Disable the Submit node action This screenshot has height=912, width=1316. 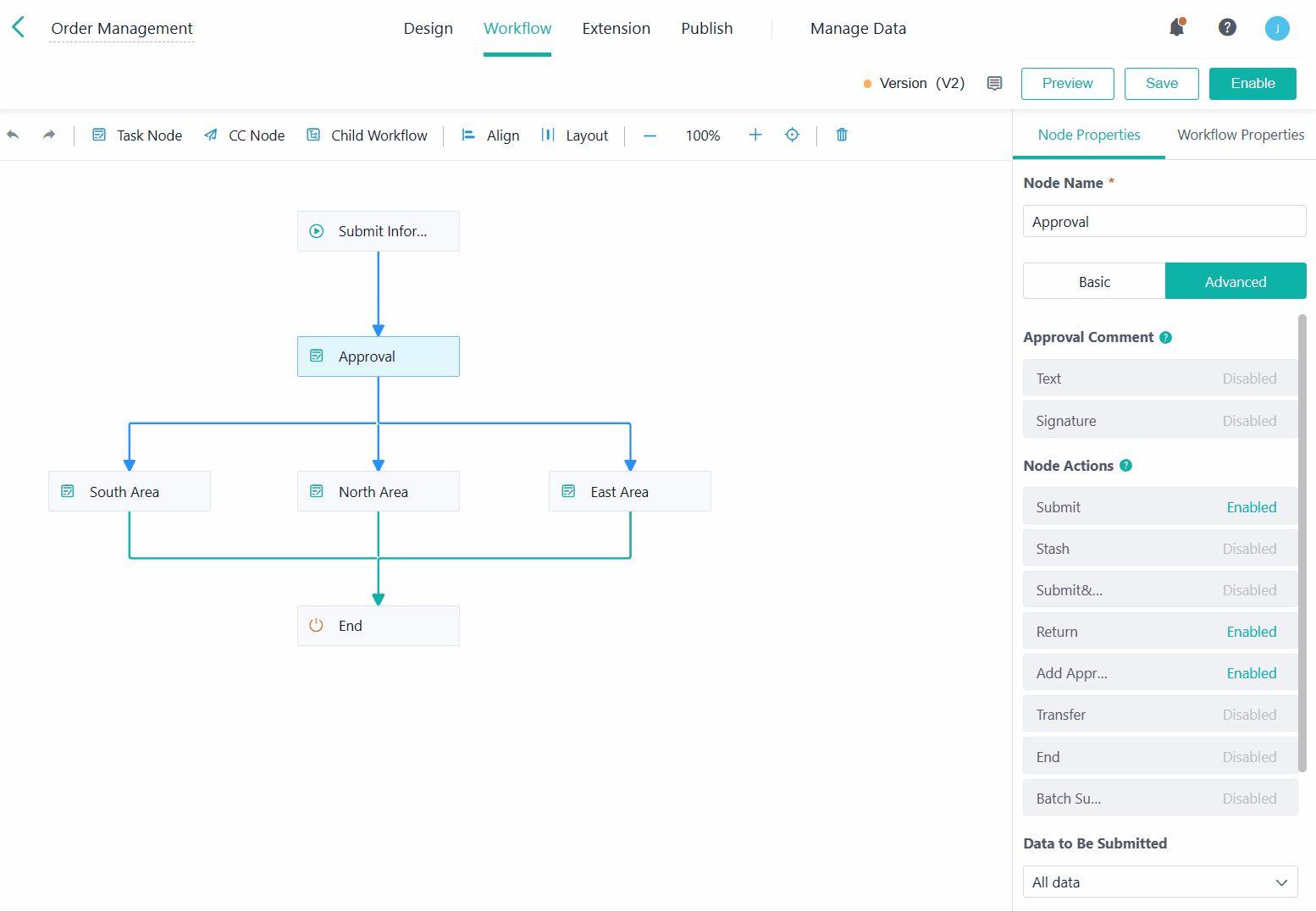tap(1252, 506)
